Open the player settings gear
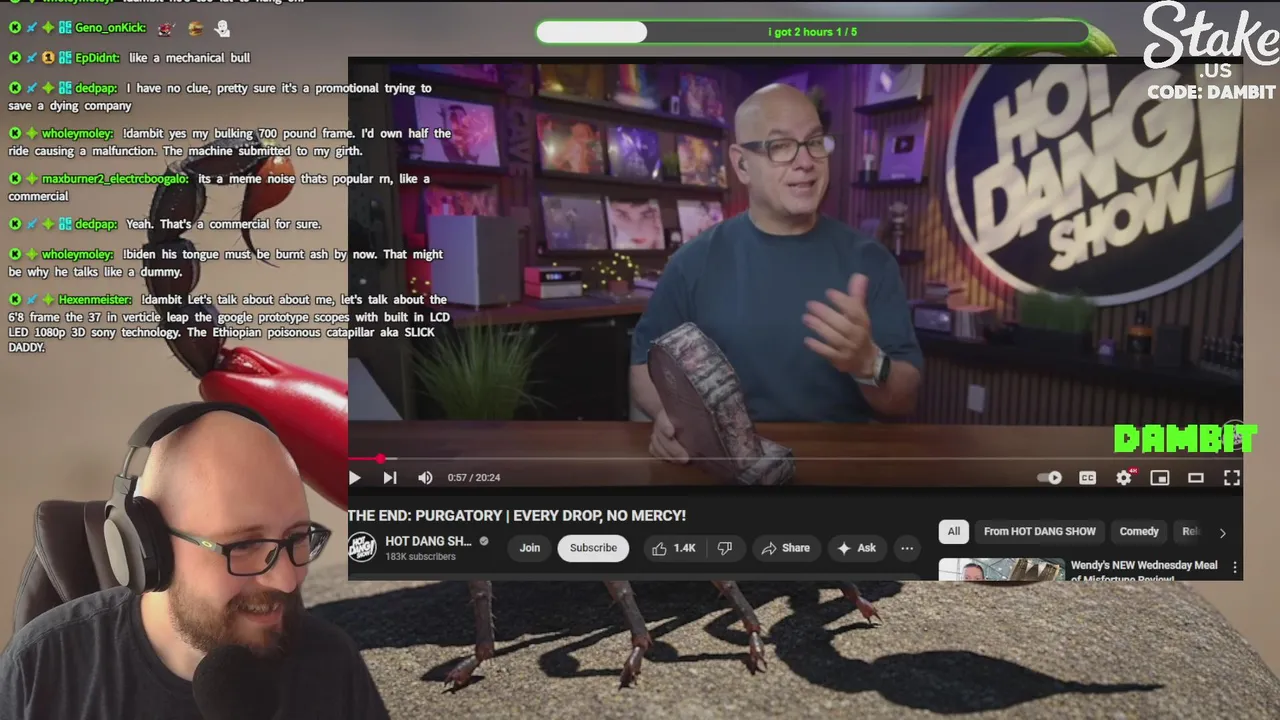Viewport: 1280px width, 720px height. click(x=1124, y=478)
